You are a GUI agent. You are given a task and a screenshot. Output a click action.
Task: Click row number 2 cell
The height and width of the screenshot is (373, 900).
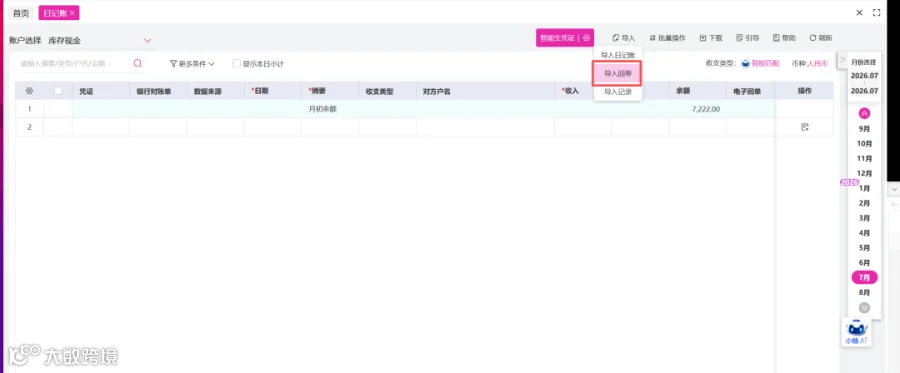[29, 127]
